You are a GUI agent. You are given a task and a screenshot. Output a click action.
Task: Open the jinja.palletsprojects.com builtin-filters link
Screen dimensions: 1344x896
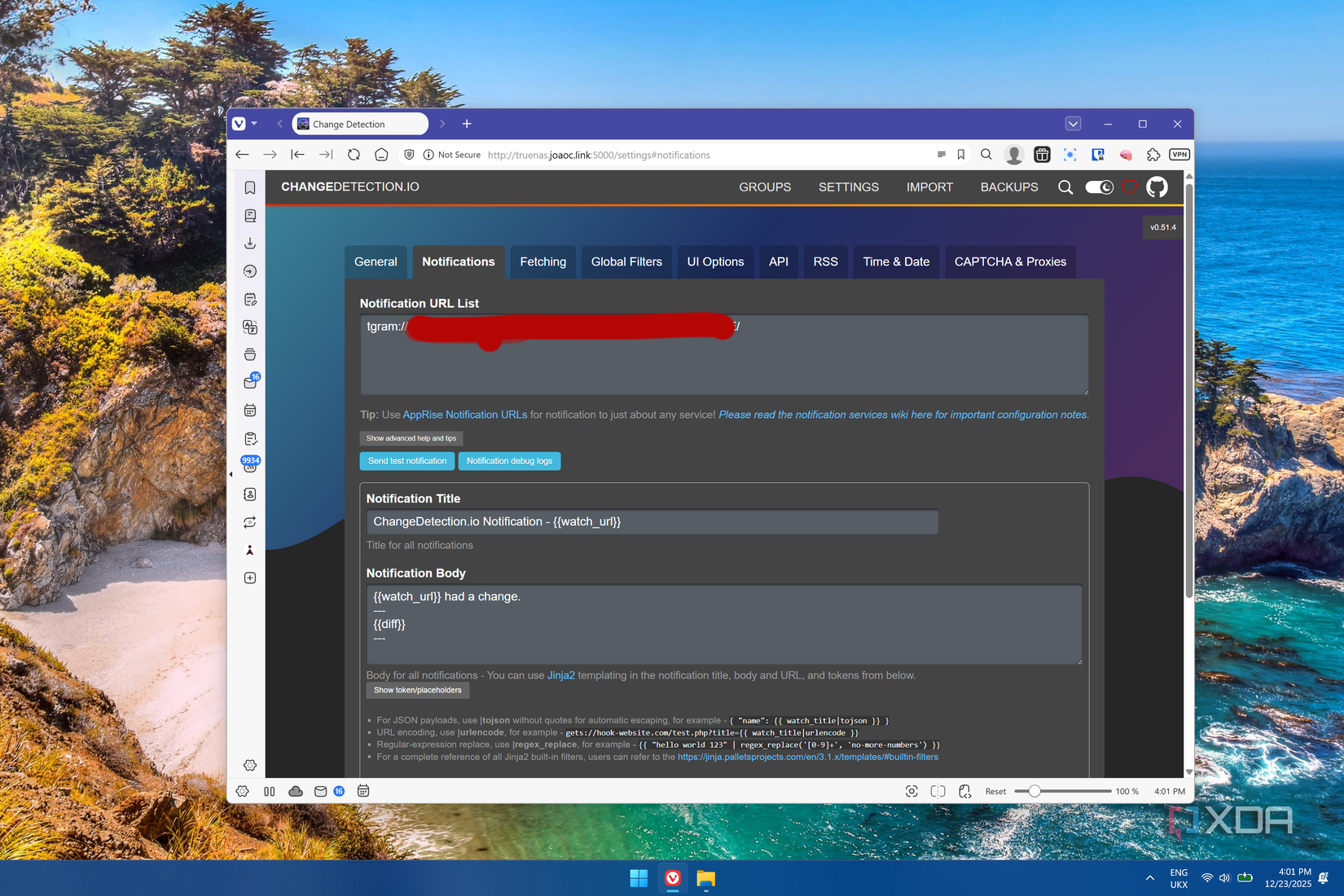(808, 758)
